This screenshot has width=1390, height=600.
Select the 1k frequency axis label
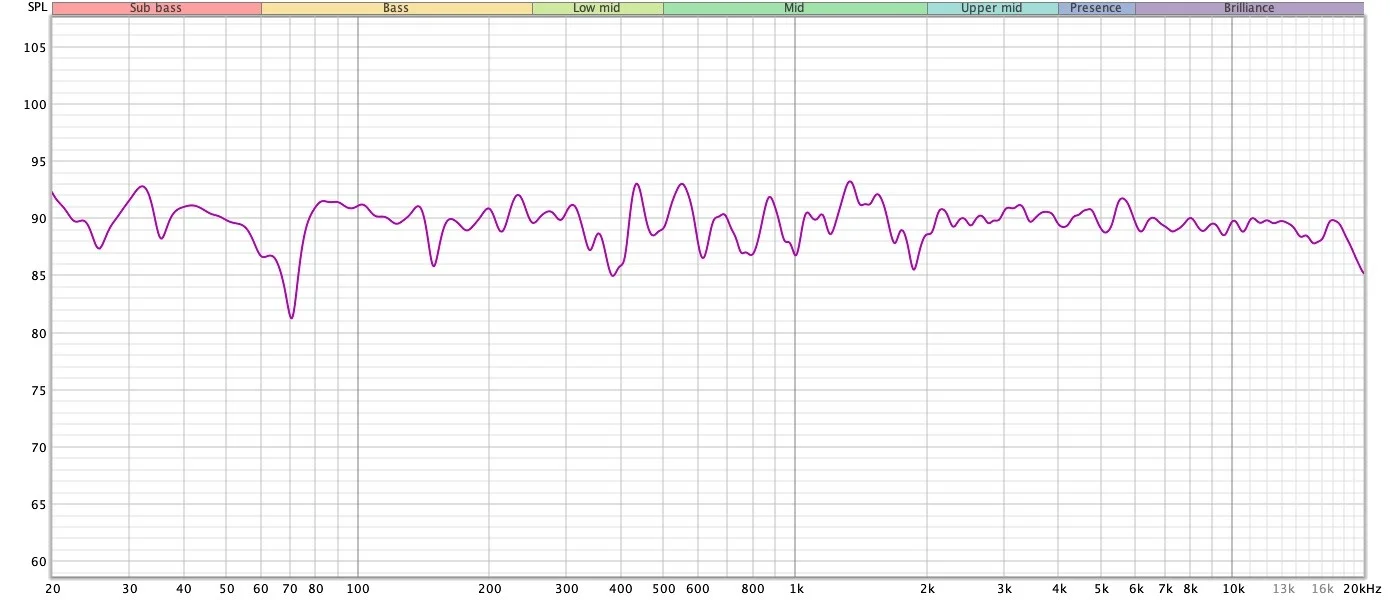[x=795, y=588]
